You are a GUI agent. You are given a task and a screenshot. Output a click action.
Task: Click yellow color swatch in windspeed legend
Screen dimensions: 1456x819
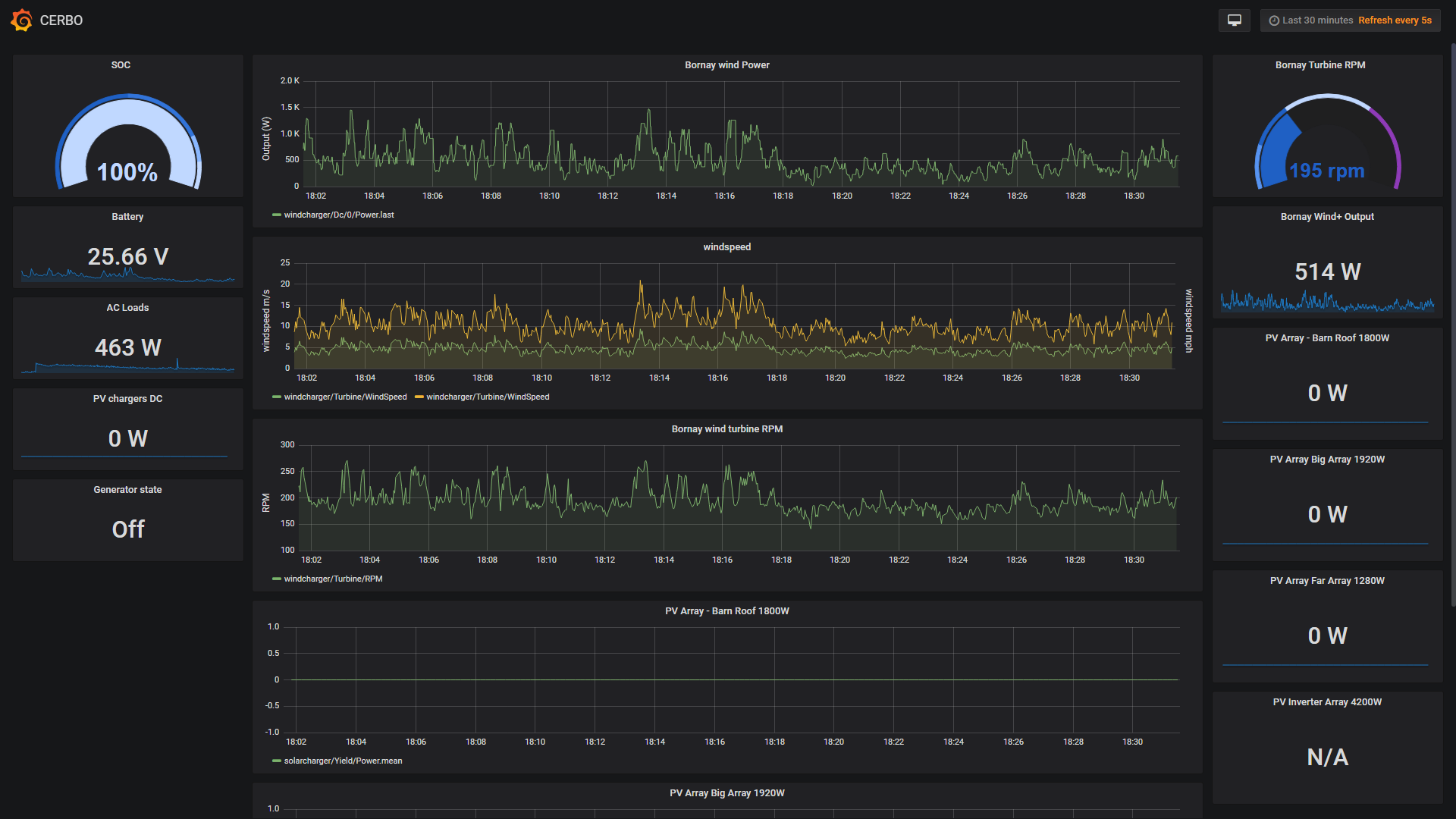click(419, 397)
